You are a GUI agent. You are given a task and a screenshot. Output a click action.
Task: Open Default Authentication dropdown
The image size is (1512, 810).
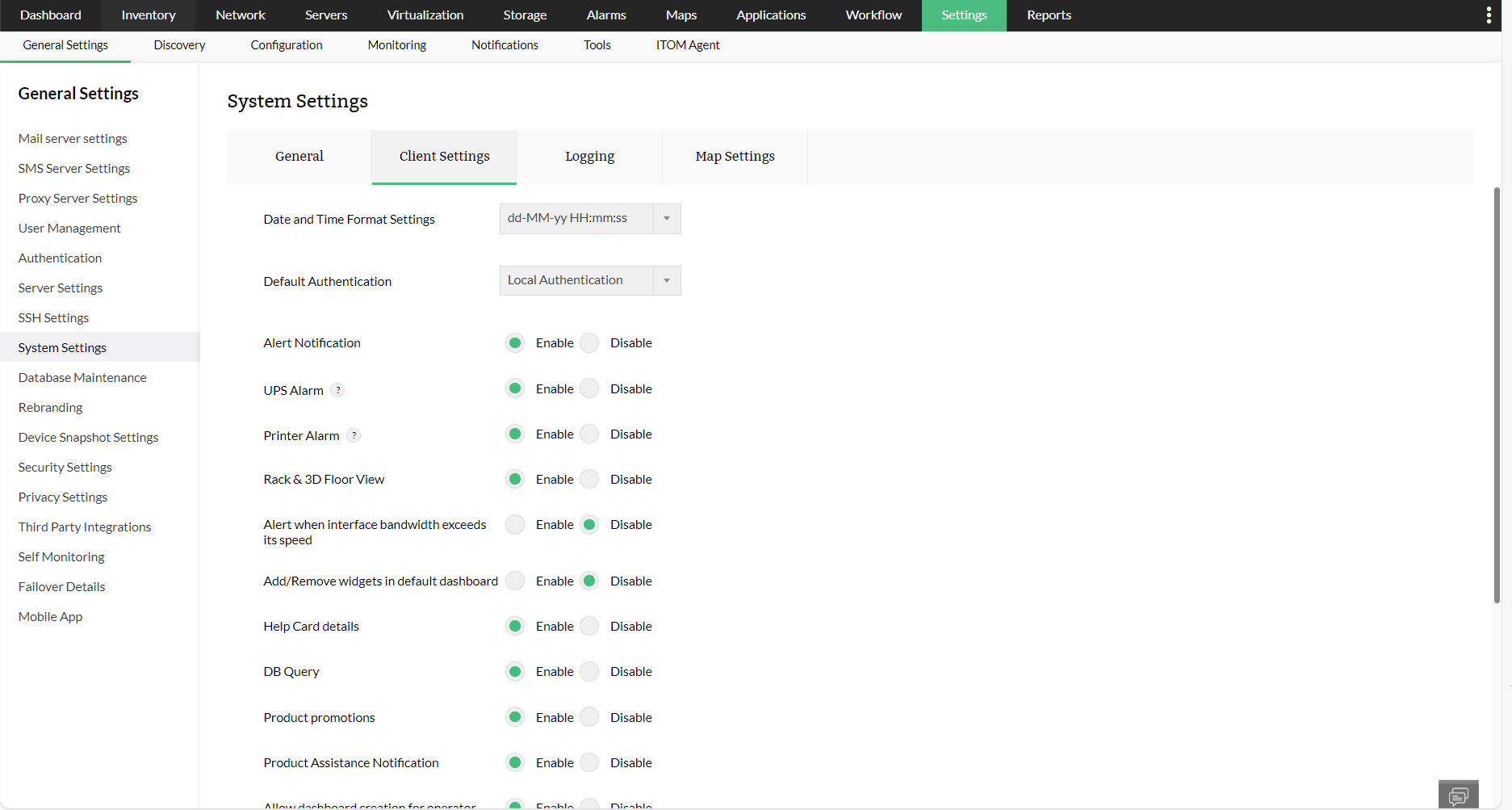point(590,280)
